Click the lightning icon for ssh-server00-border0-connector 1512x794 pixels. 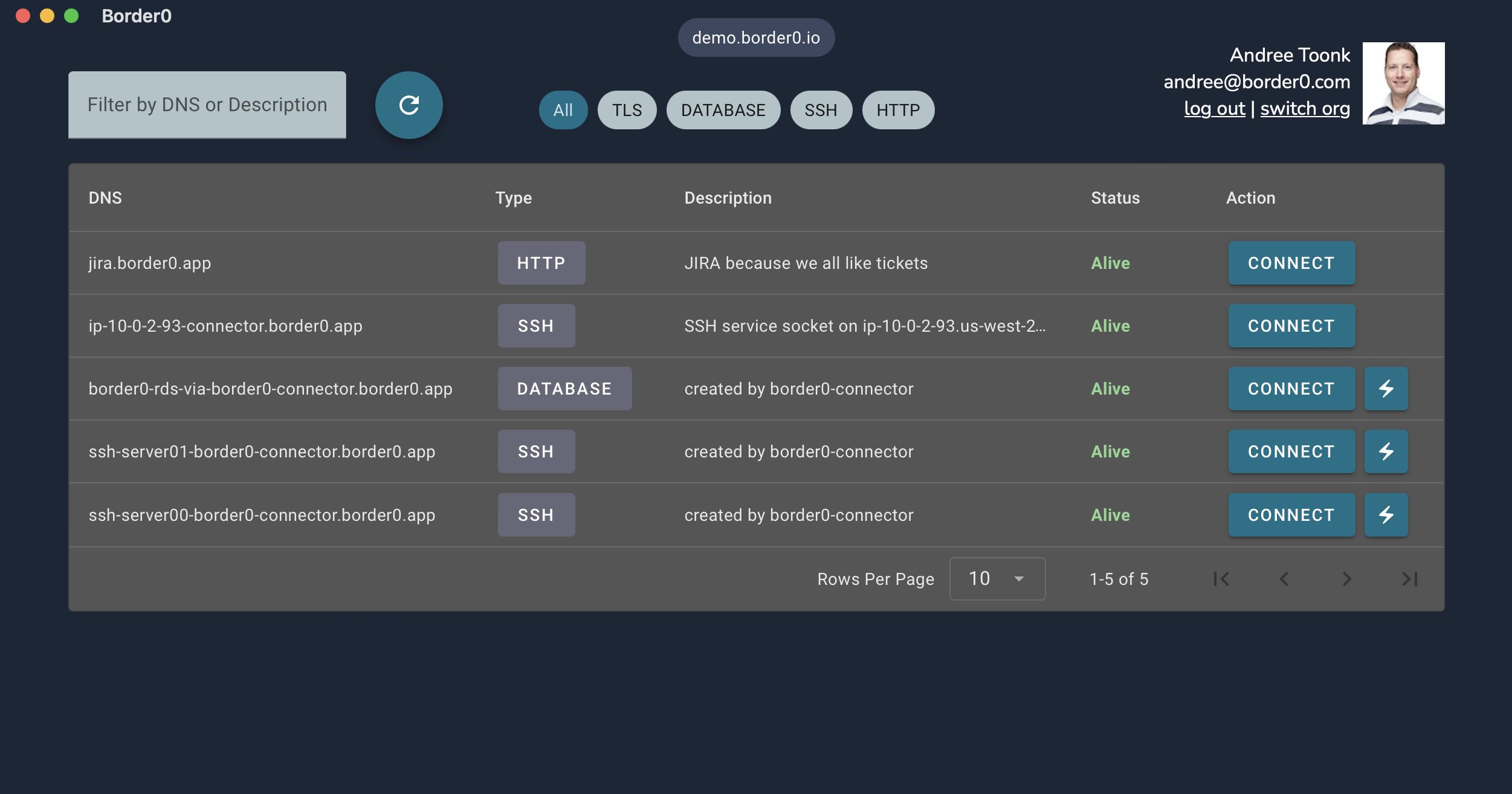1386,515
